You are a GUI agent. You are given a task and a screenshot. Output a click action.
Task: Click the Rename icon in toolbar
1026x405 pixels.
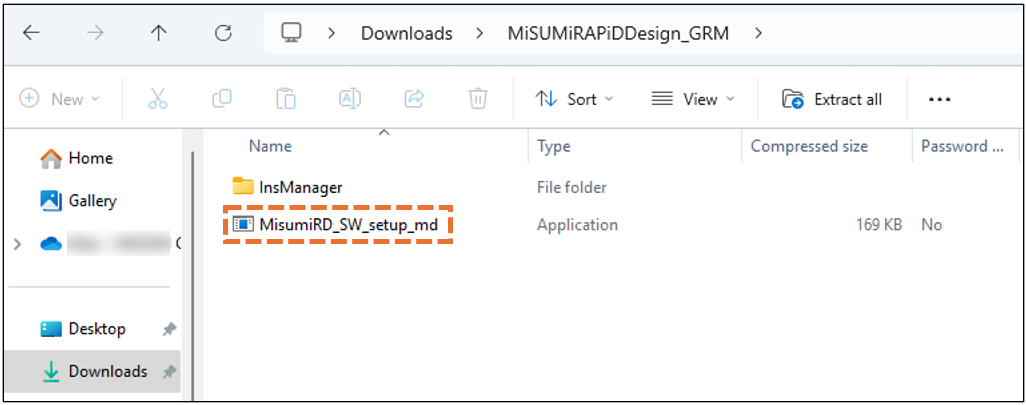tap(350, 98)
